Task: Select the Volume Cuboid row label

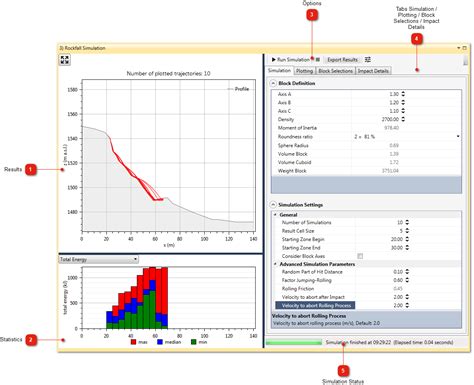Action: click(294, 162)
